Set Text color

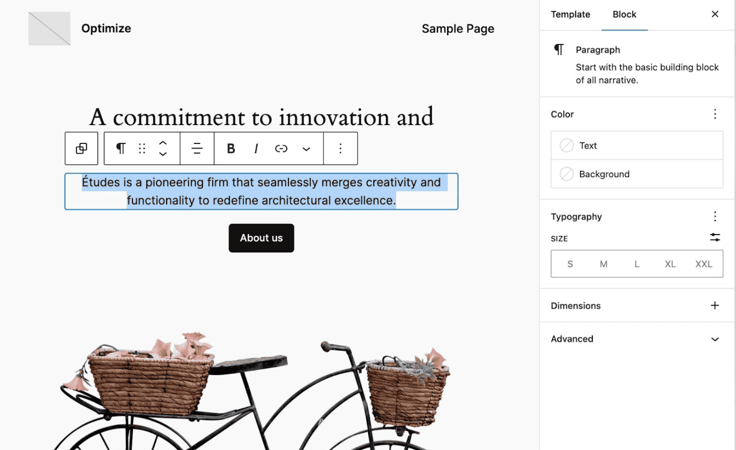pyautogui.click(x=637, y=145)
